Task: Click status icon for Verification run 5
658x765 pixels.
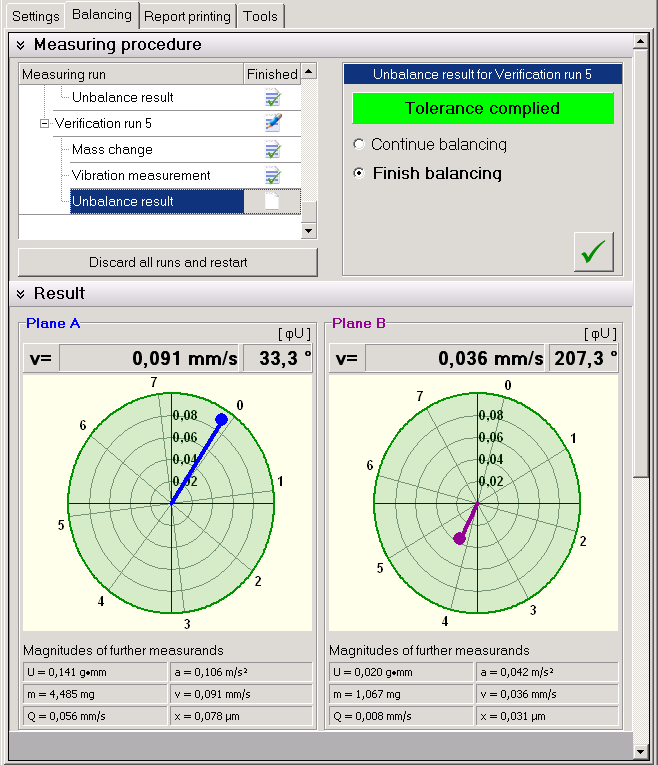Action: click(272, 123)
